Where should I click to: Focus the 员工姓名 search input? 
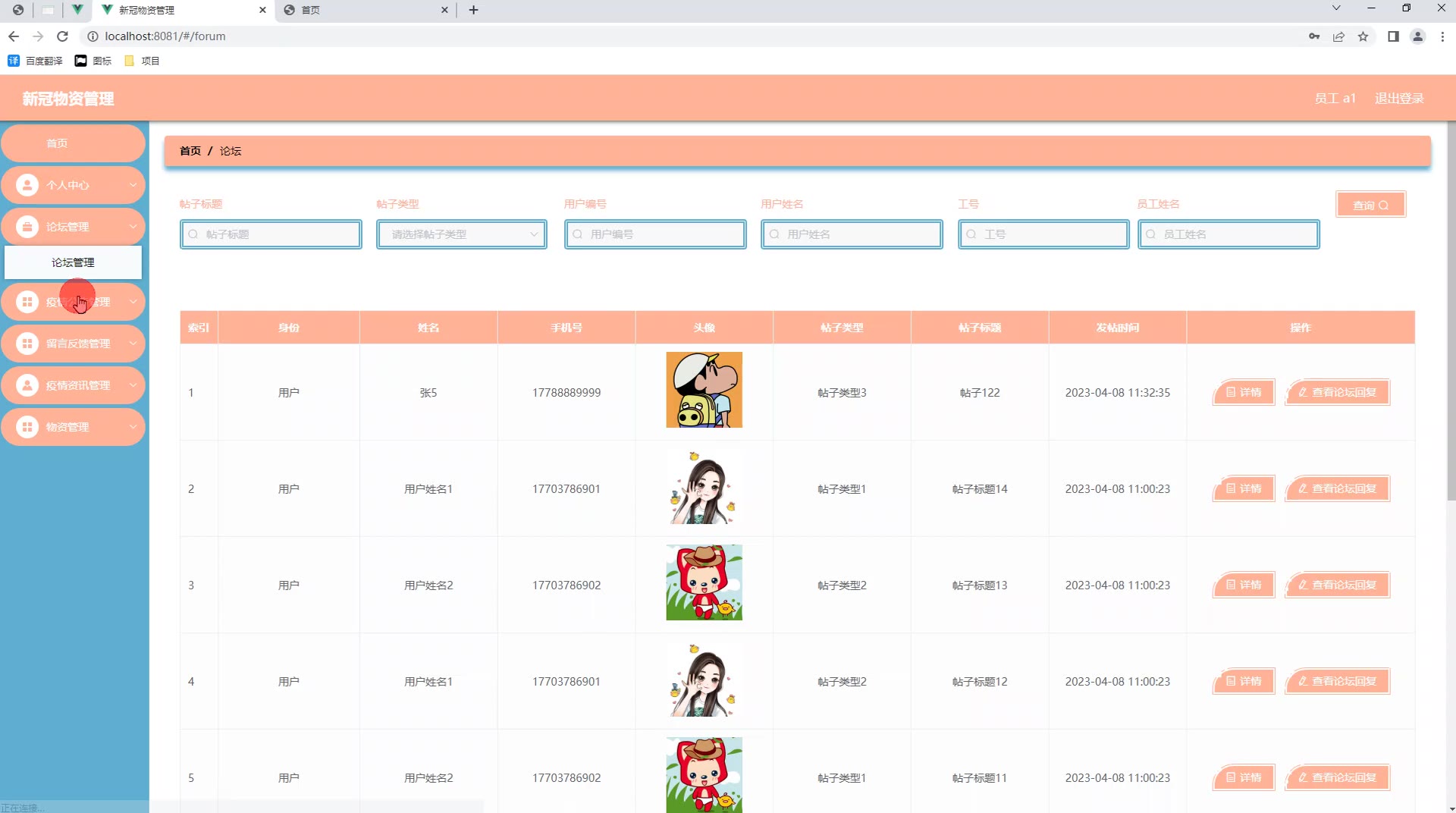[x=1228, y=234]
